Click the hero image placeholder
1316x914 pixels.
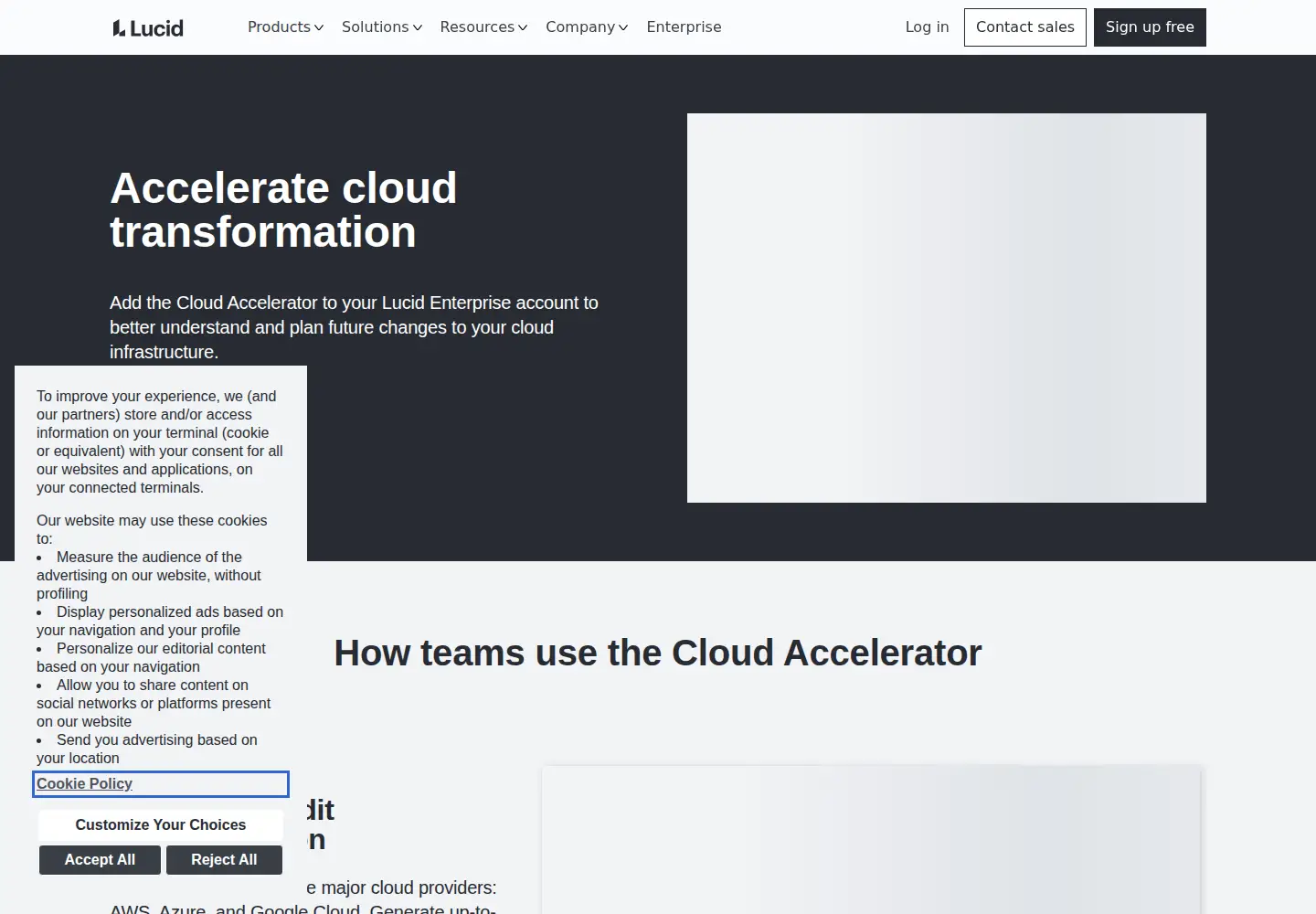[x=947, y=308]
